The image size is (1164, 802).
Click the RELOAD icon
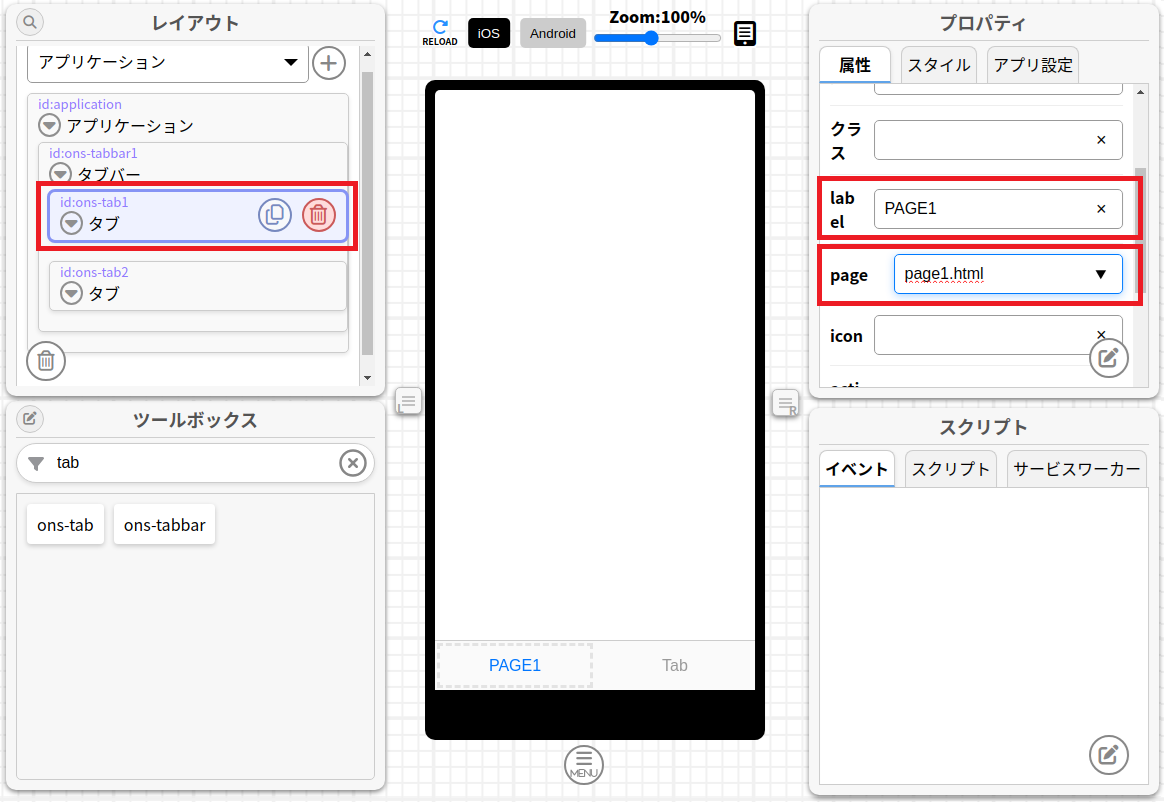click(x=439, y=32)
